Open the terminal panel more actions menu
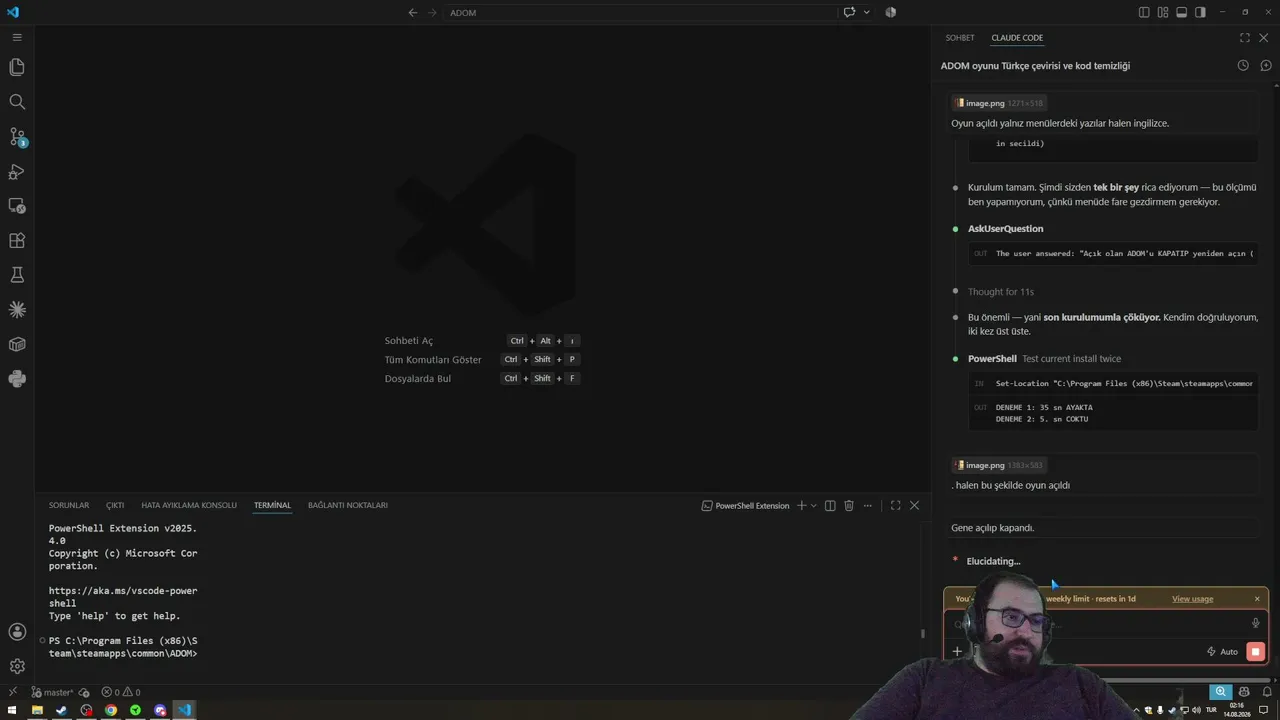This screenshot has height=720, width=1280. tap(868, 506)
